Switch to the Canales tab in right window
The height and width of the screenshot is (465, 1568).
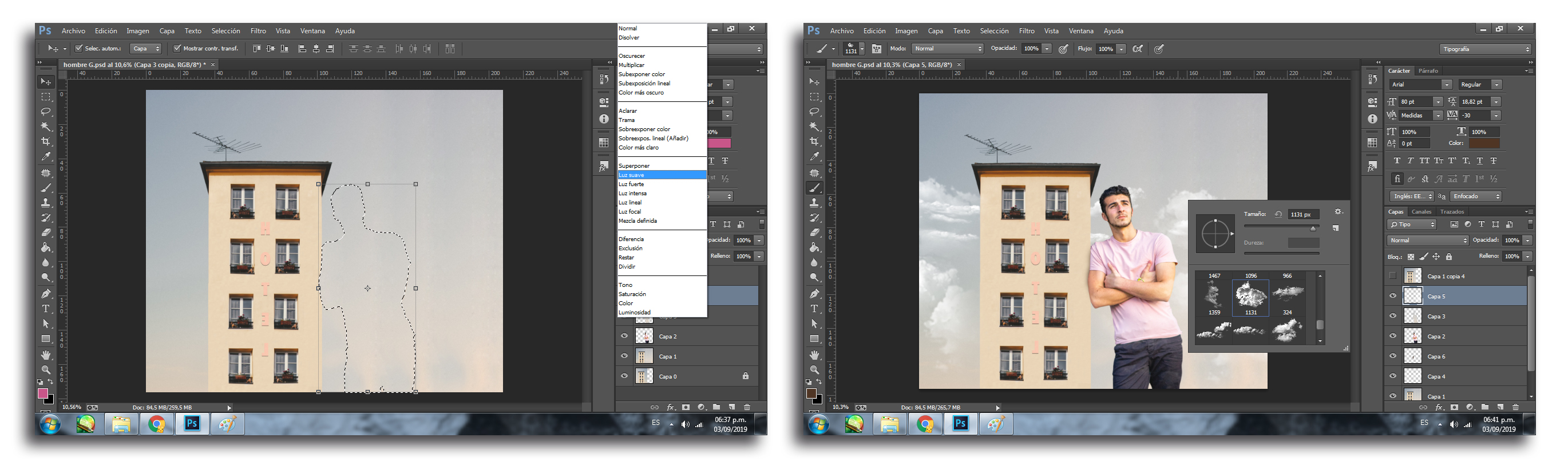point(1422,211)
